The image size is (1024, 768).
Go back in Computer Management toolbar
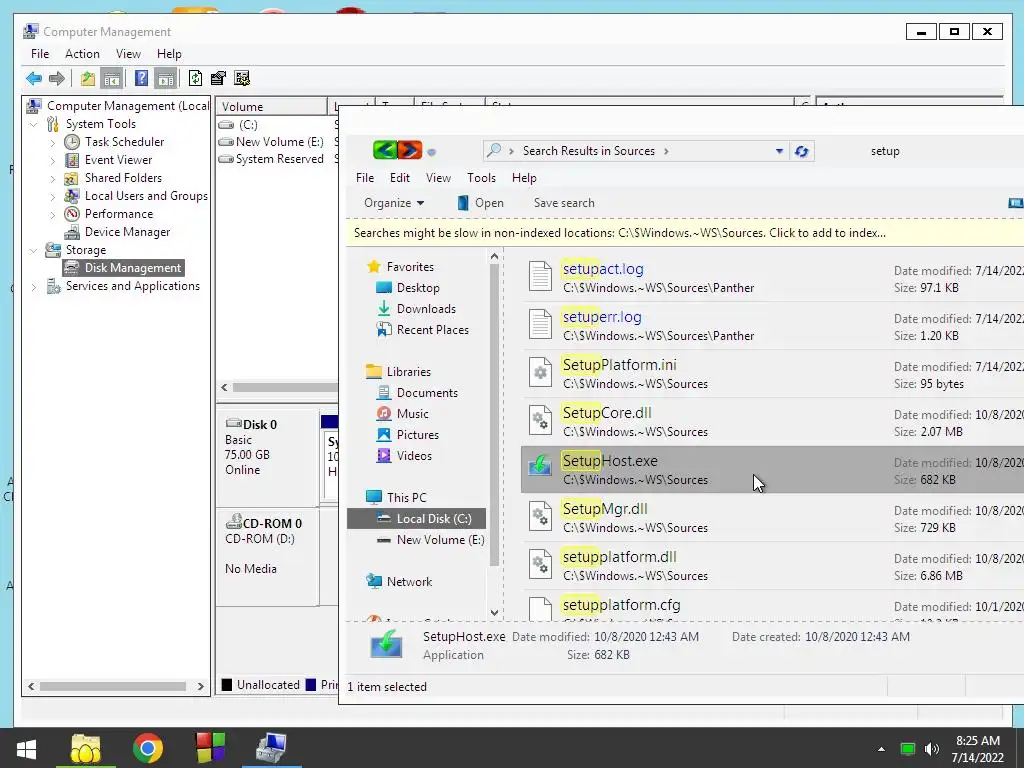tap(34, 79)
